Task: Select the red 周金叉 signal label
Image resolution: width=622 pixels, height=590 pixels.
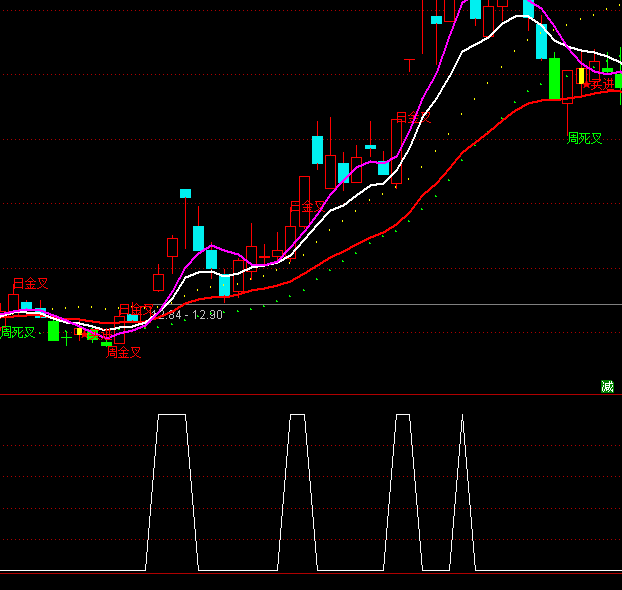Action: point(124,351)
